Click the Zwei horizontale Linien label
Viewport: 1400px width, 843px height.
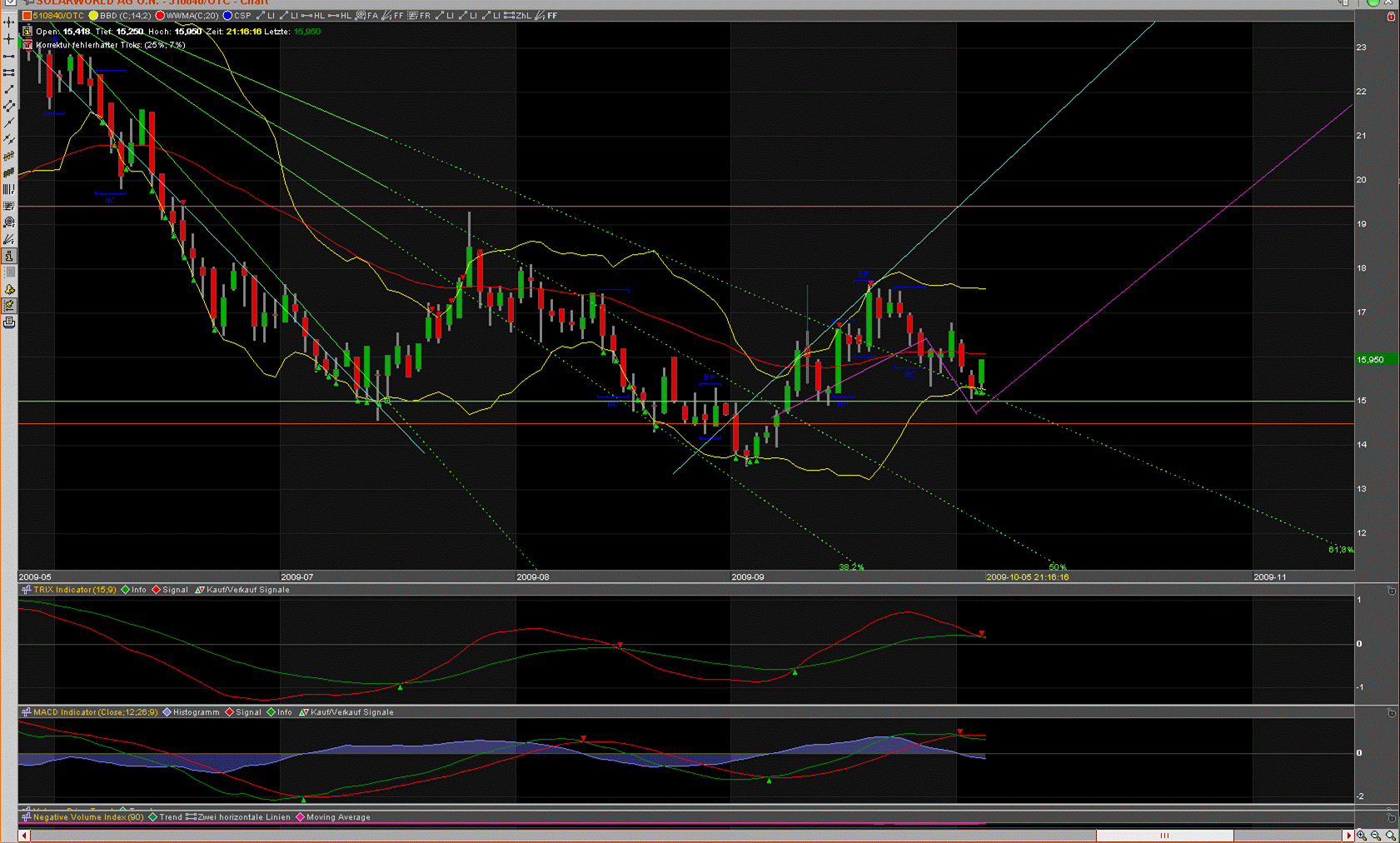(243, 817)
